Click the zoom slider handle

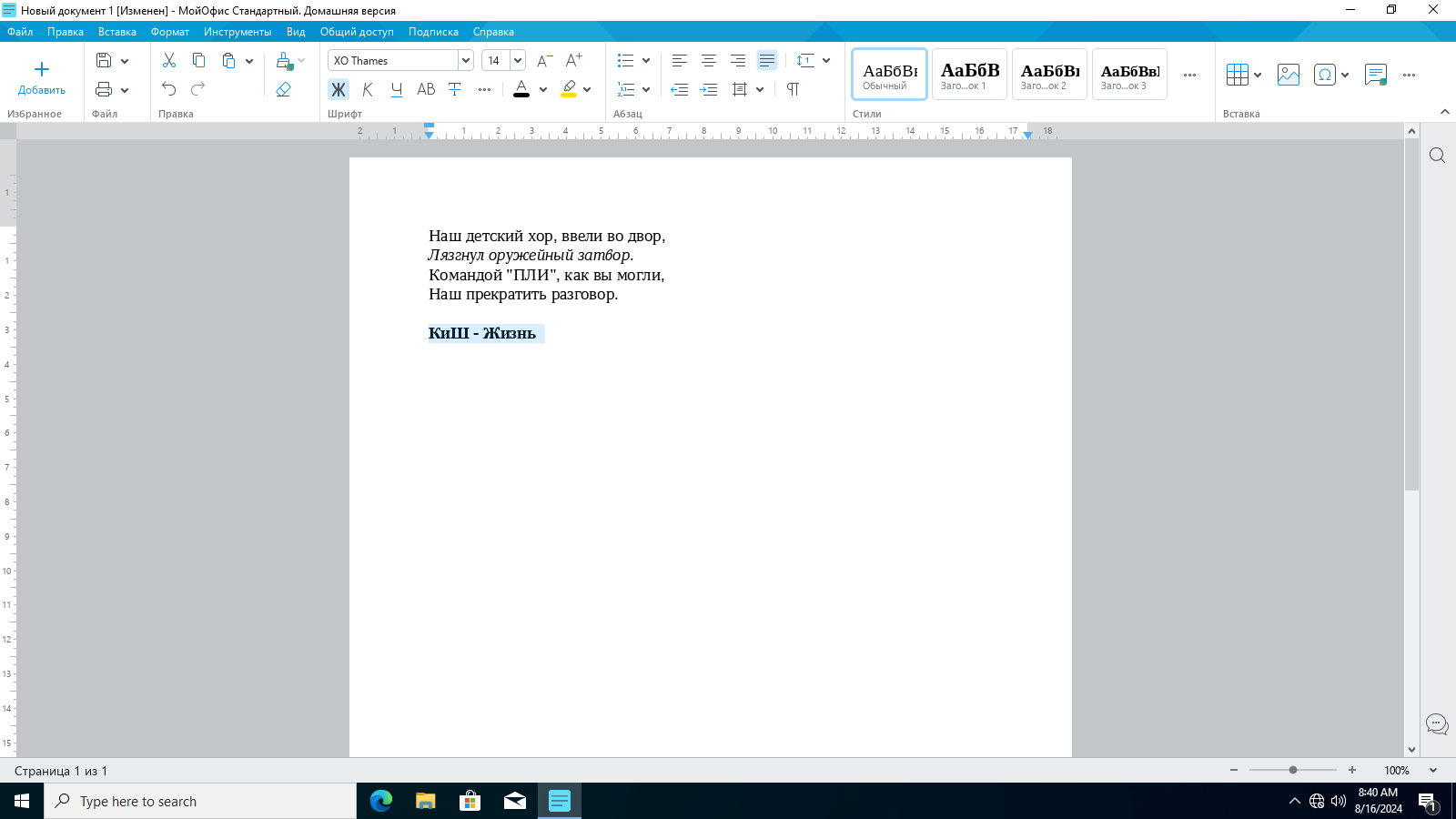[1293, 770]
